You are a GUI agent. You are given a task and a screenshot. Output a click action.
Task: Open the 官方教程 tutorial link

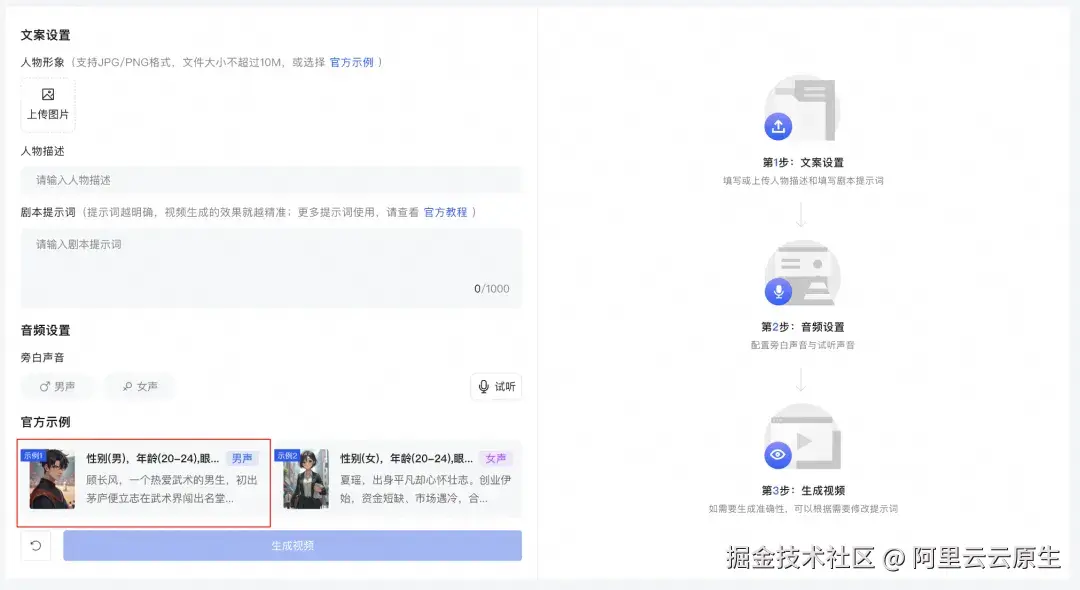click(445, 212)
